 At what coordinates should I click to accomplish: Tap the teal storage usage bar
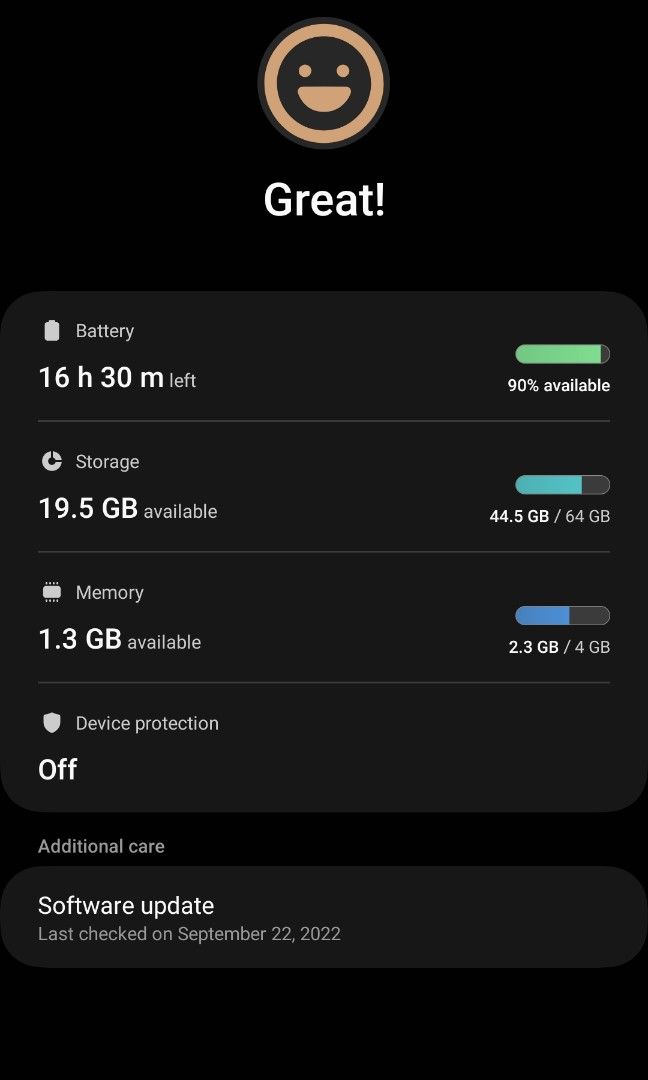tap(562, 485)
